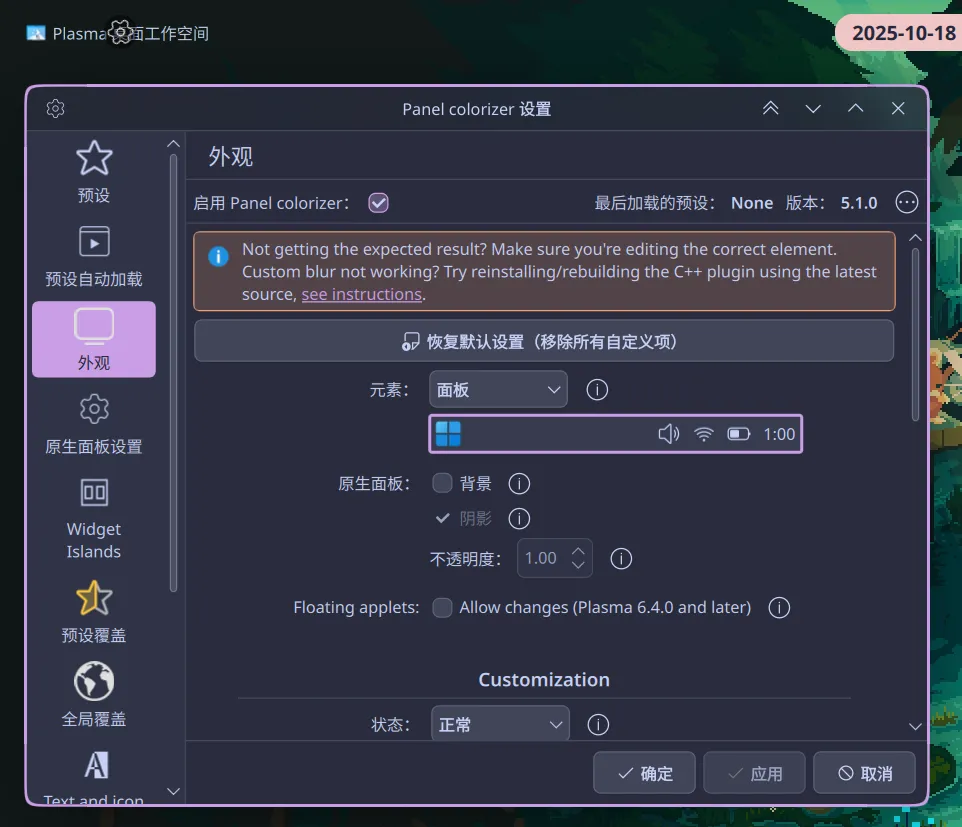The image size is (962, 827).
Task: Click the info icon beside 不透明度
Action: pyautogui.click(x=621, y=558)
